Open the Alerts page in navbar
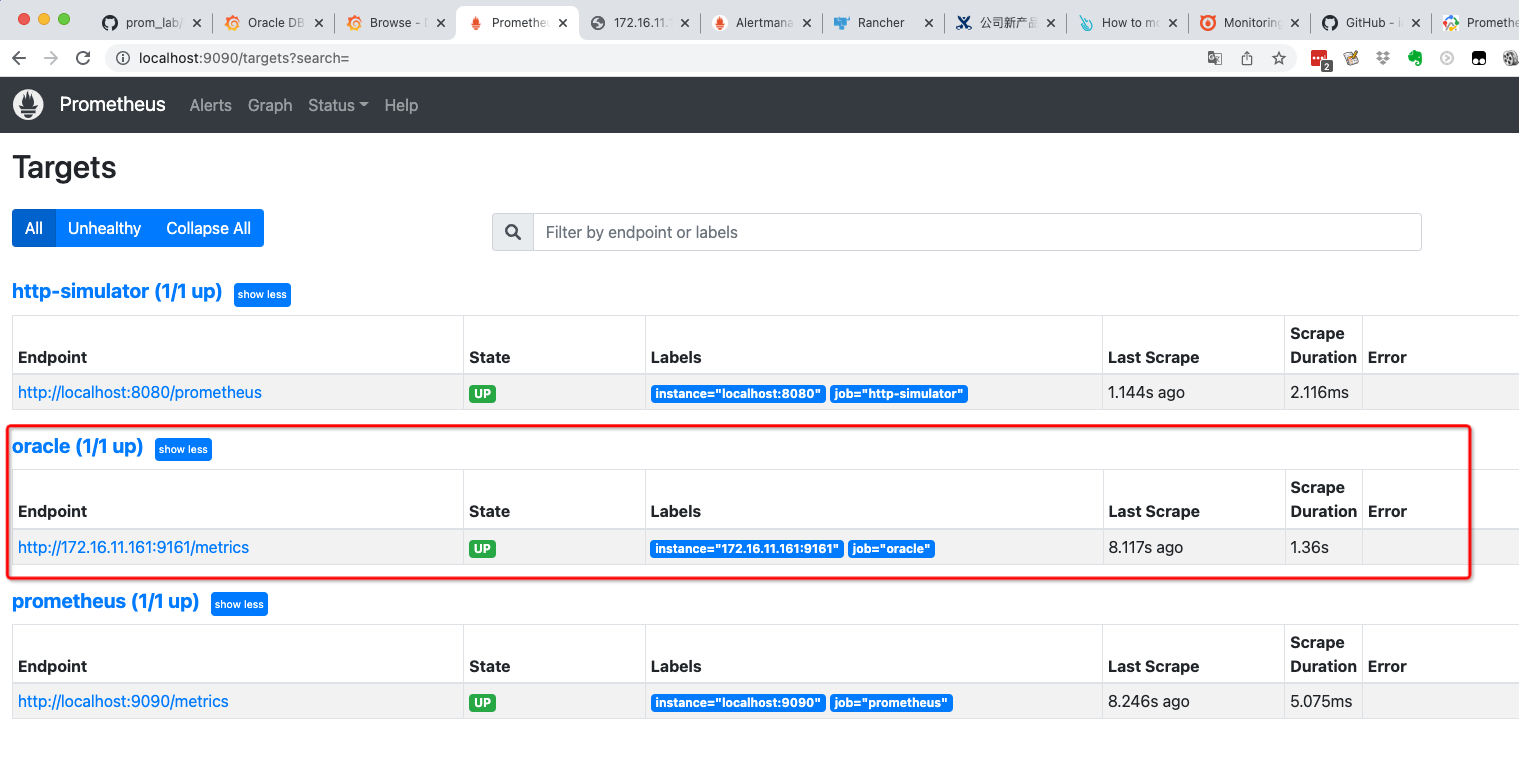Image resolution: width=1519 pixels, height=771 pixels. (x=210, y=105)
